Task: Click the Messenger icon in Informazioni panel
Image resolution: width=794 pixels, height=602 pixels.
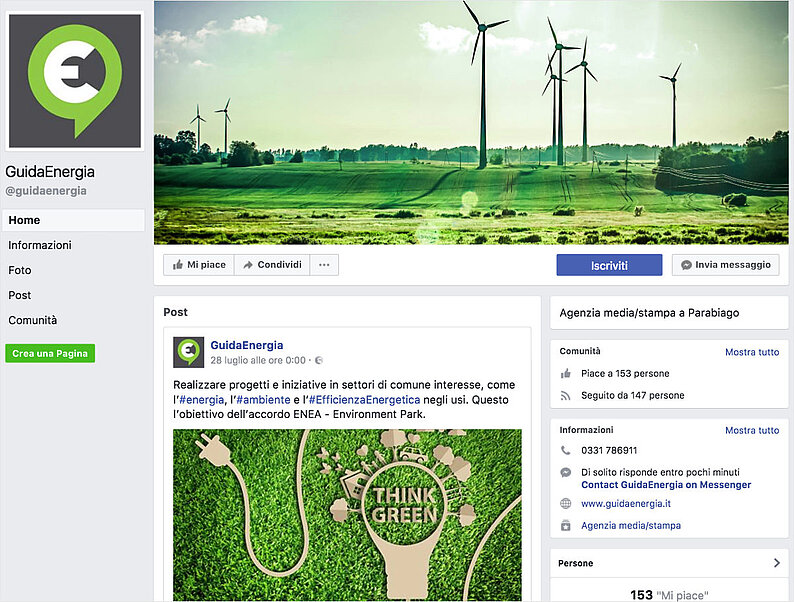Action: (x=566, y=472)
